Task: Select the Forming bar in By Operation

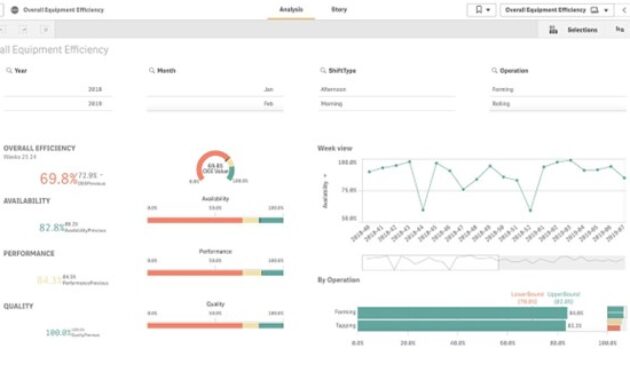Action: [462, 313]
